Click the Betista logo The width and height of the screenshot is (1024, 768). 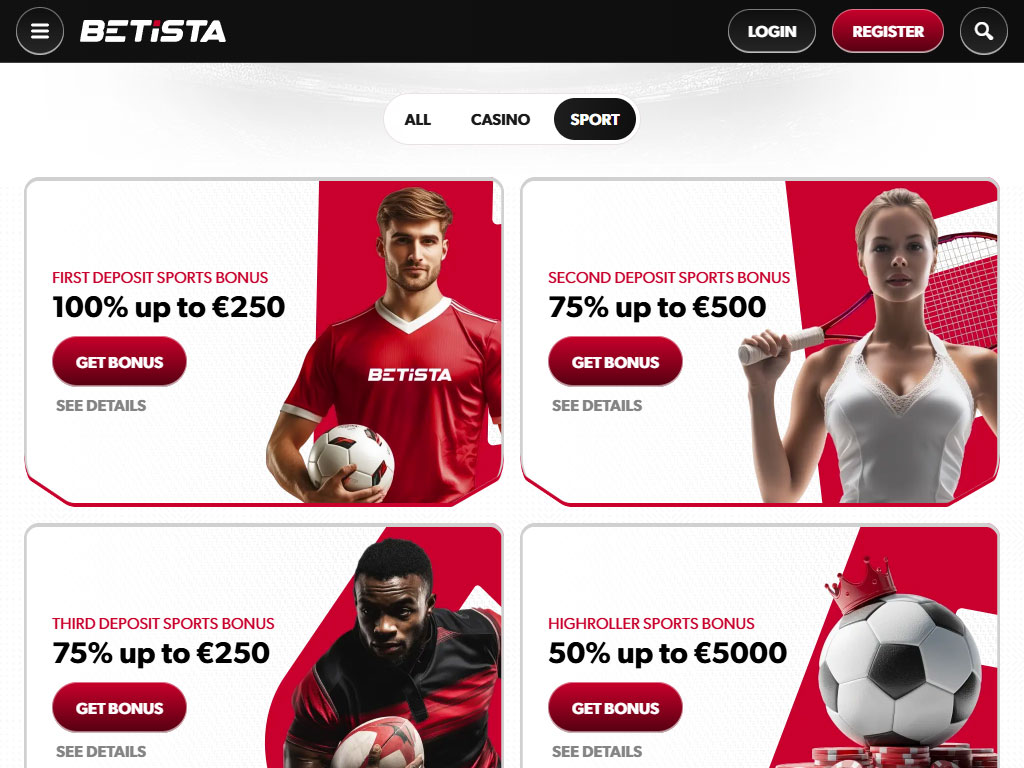coord(153,31)
